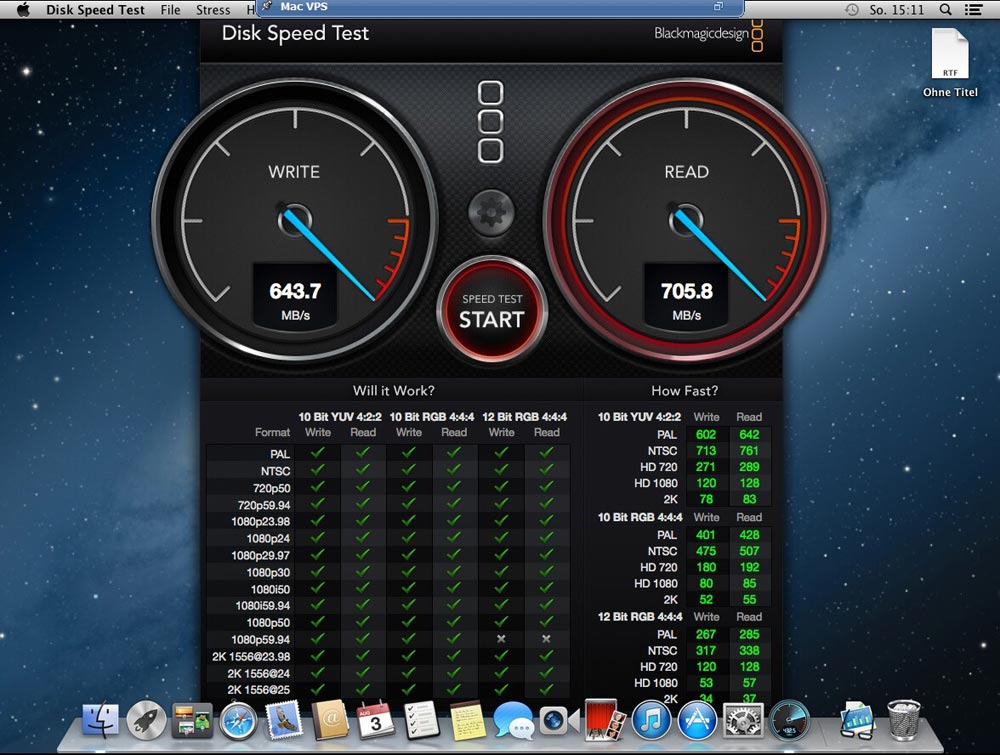This screenshot has width=1000, height=755.
Task: Launch Safari from the Dock
Action: click(x=239, y=721)
